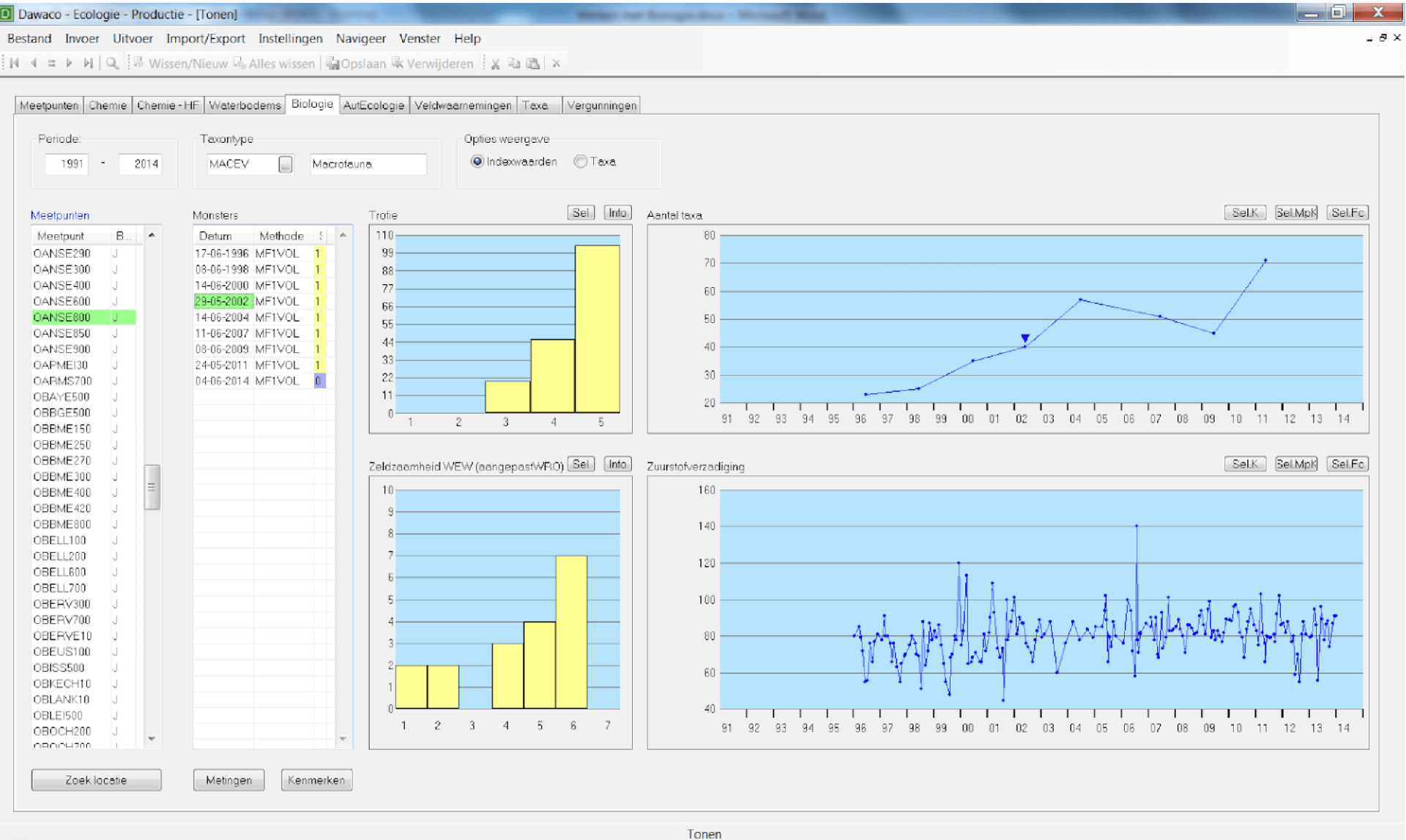The width and height of the screenshot is (1406, 840).
Task: Click the cut scissors icon
Action: tap(496, 64)
